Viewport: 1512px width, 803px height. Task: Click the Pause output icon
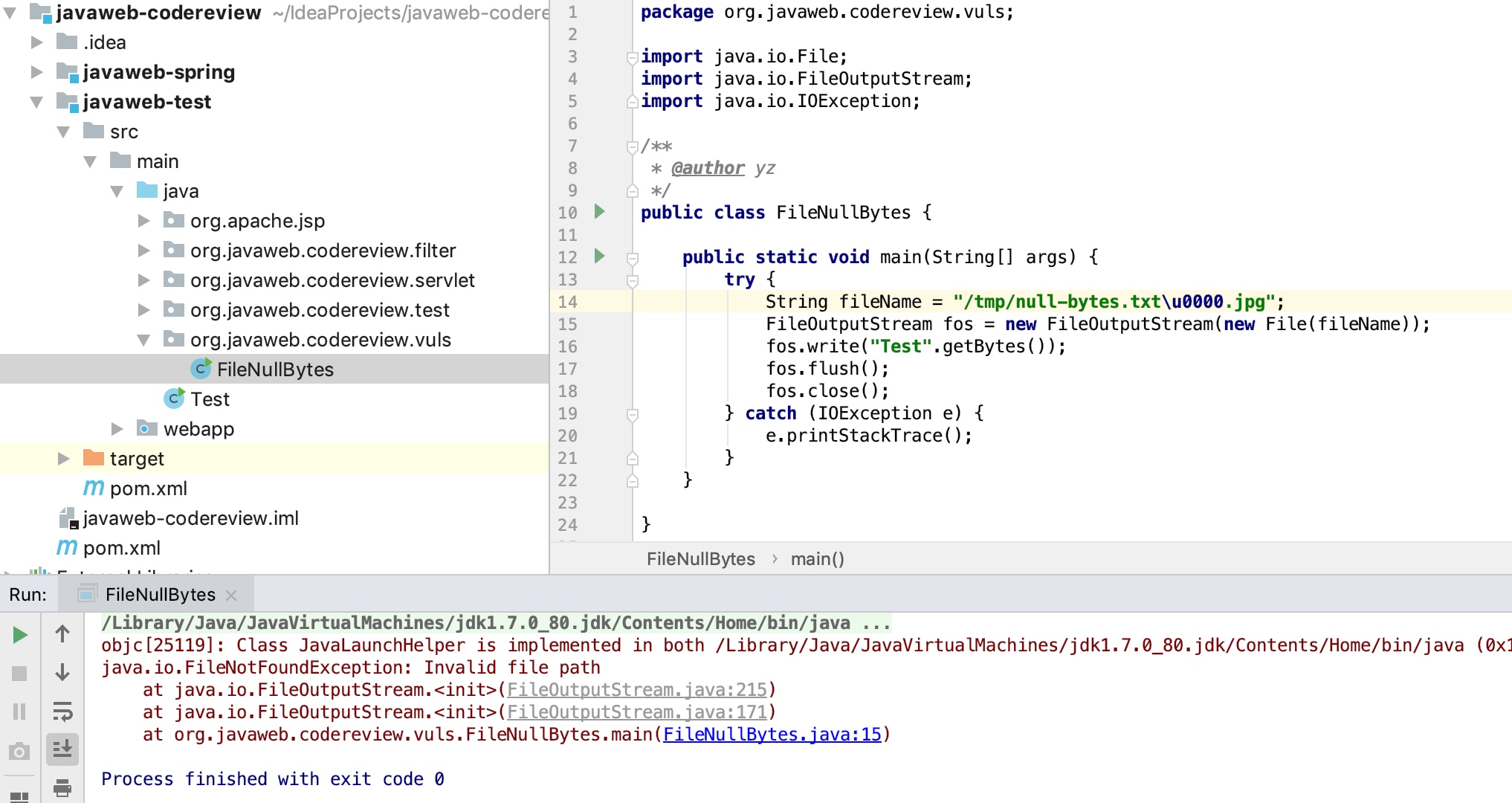tap(20, 712)
